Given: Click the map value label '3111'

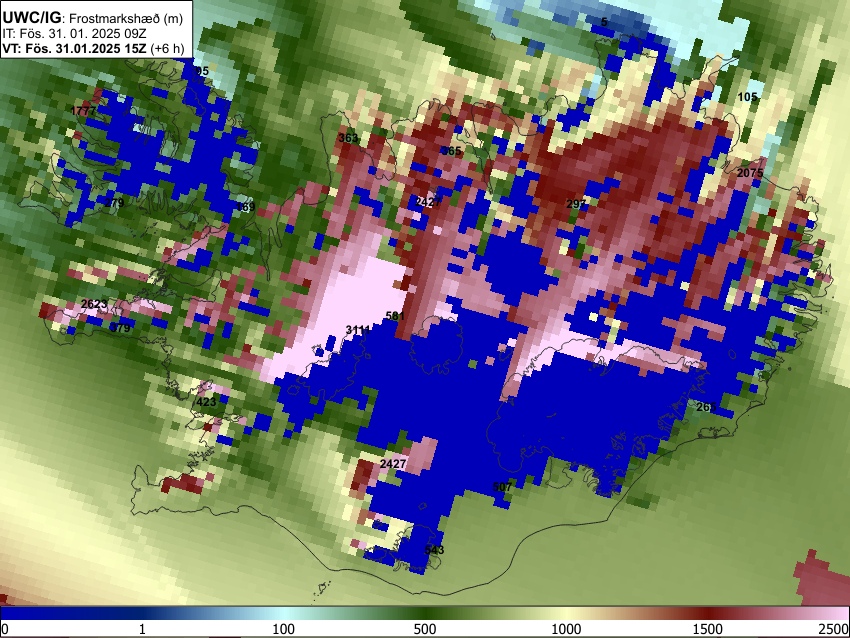Looking at the screenshot, I should coord(358,330).
